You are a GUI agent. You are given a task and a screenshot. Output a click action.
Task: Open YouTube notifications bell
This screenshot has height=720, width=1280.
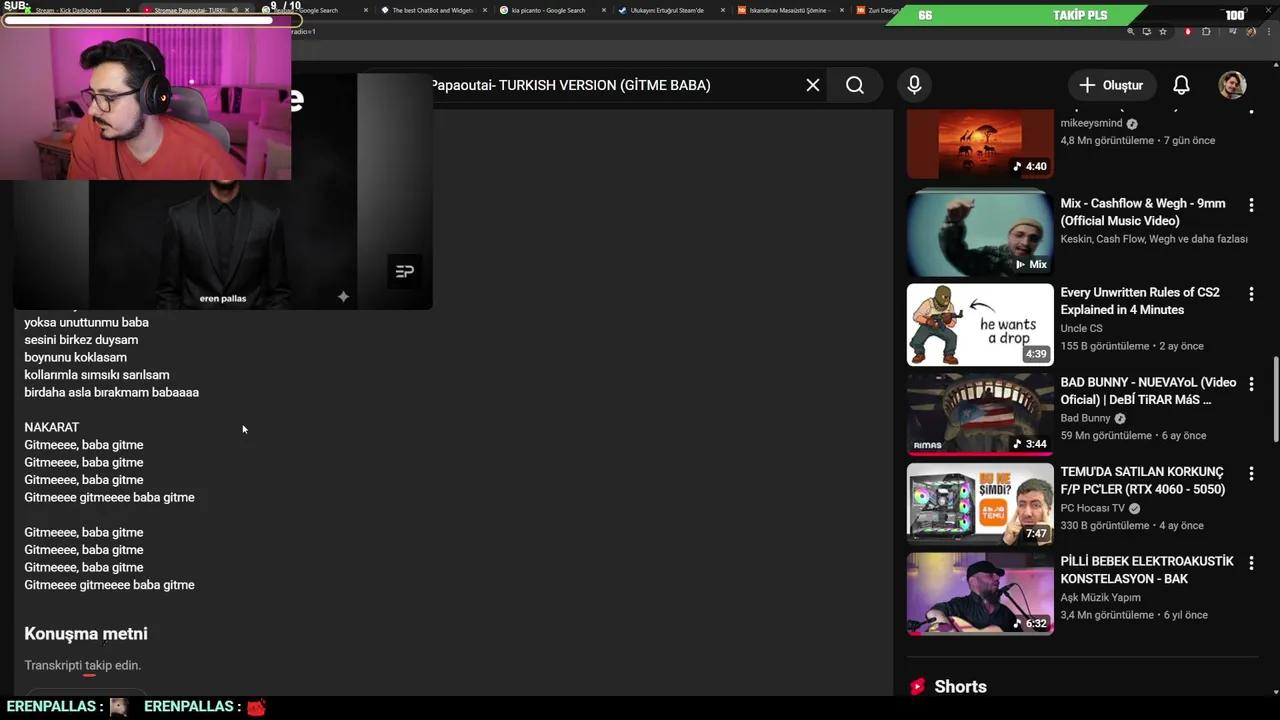point(1181,85)
